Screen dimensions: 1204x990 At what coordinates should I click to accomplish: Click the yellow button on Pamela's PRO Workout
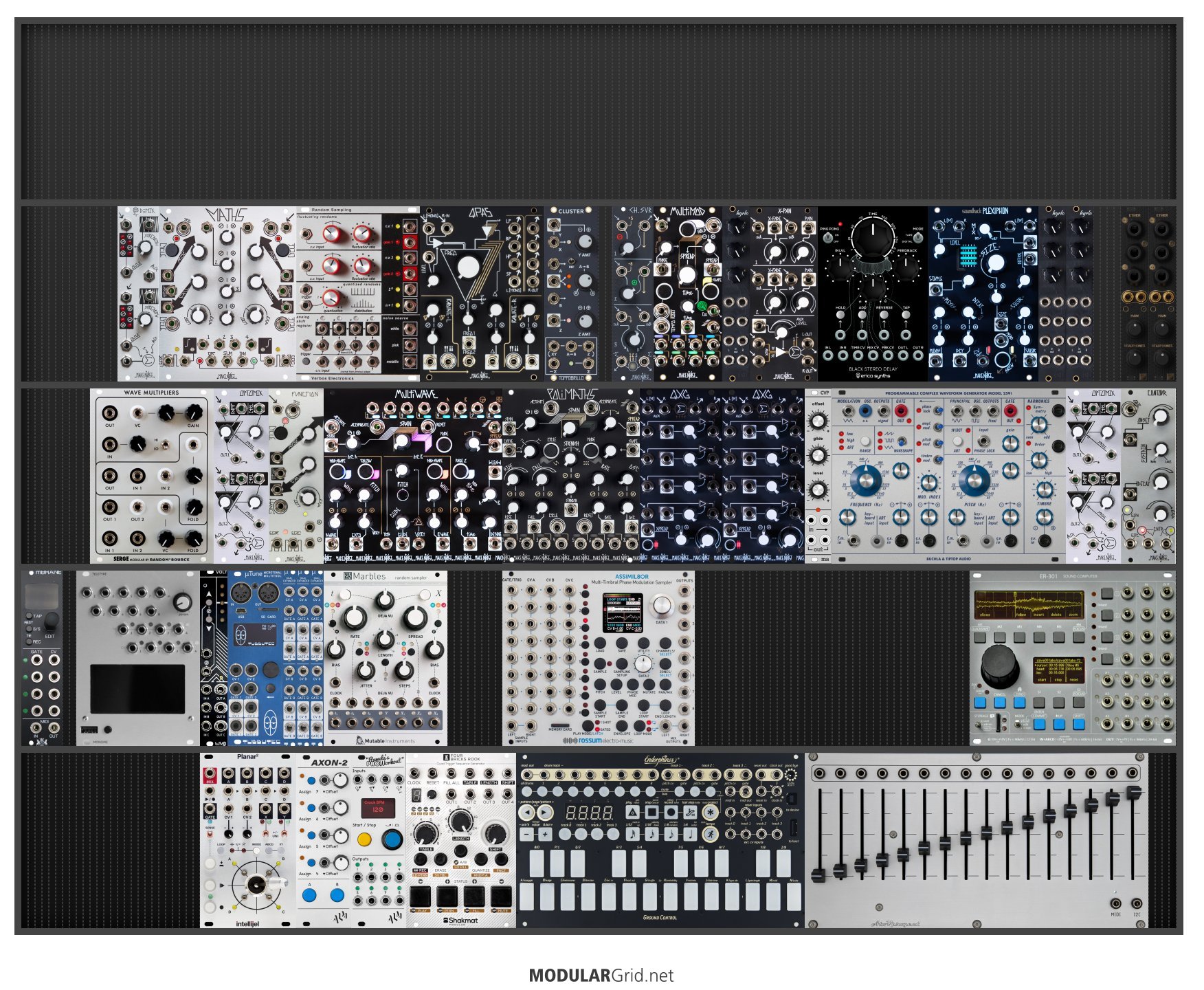(364, 839)
